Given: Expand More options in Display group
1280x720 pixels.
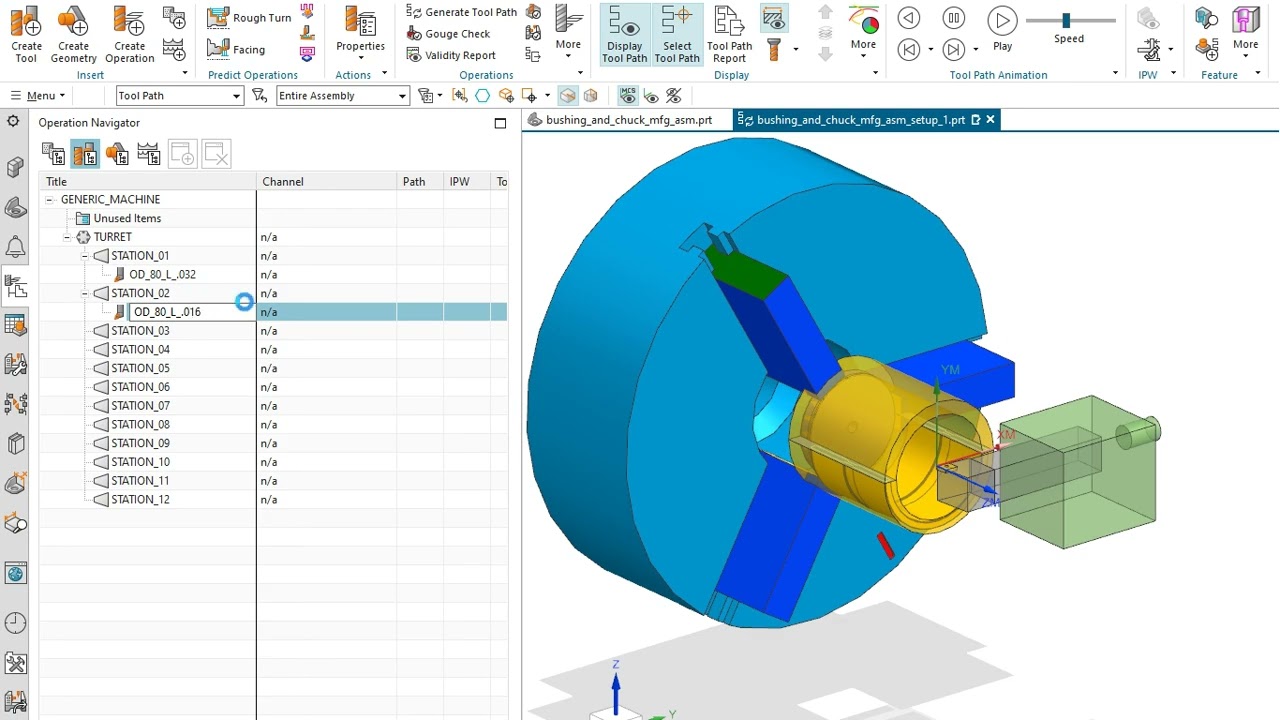Looking at the screenshot, I should pyautogui.click(x=863, y=33).
